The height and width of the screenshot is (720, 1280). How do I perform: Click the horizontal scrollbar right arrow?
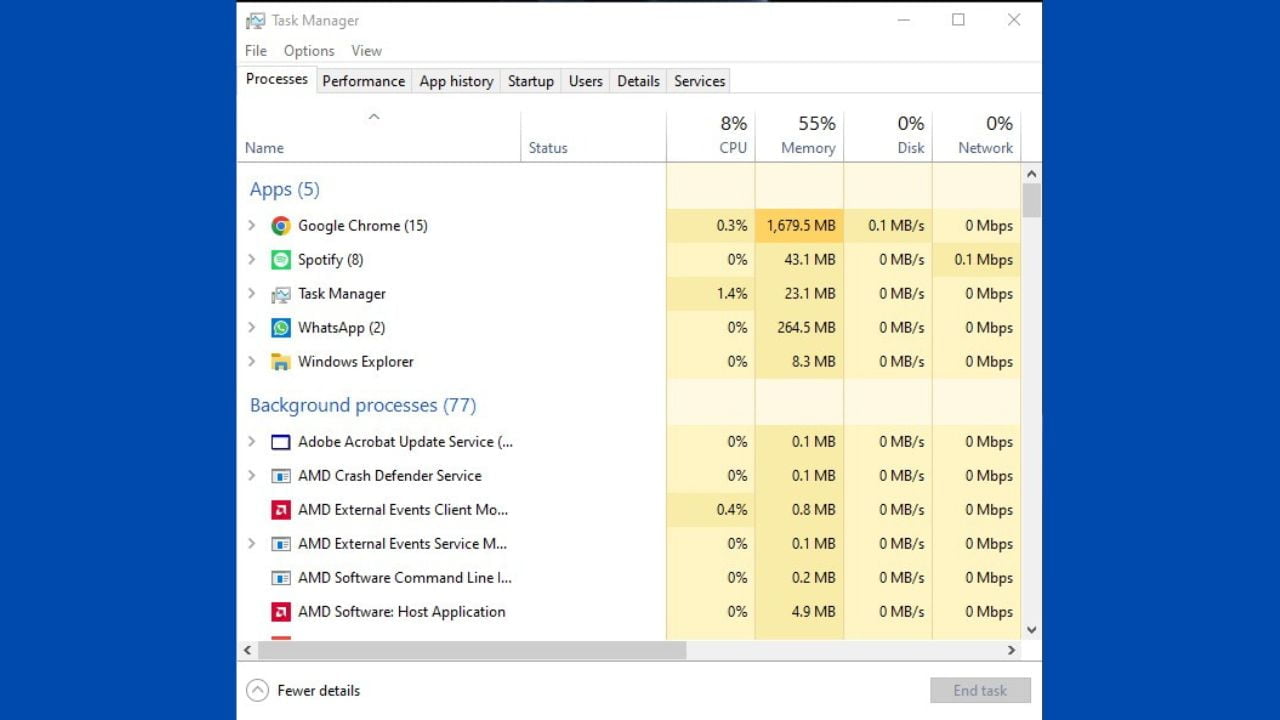[x=1011, y=650]
